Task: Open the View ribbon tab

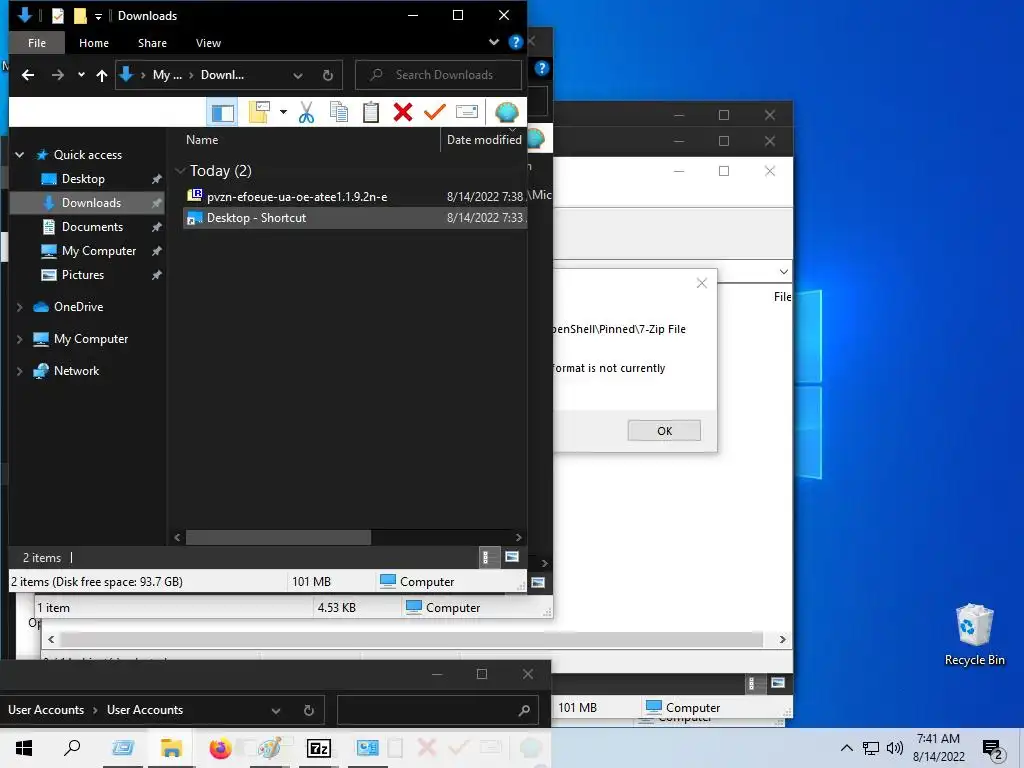Action: pos(208,43)
